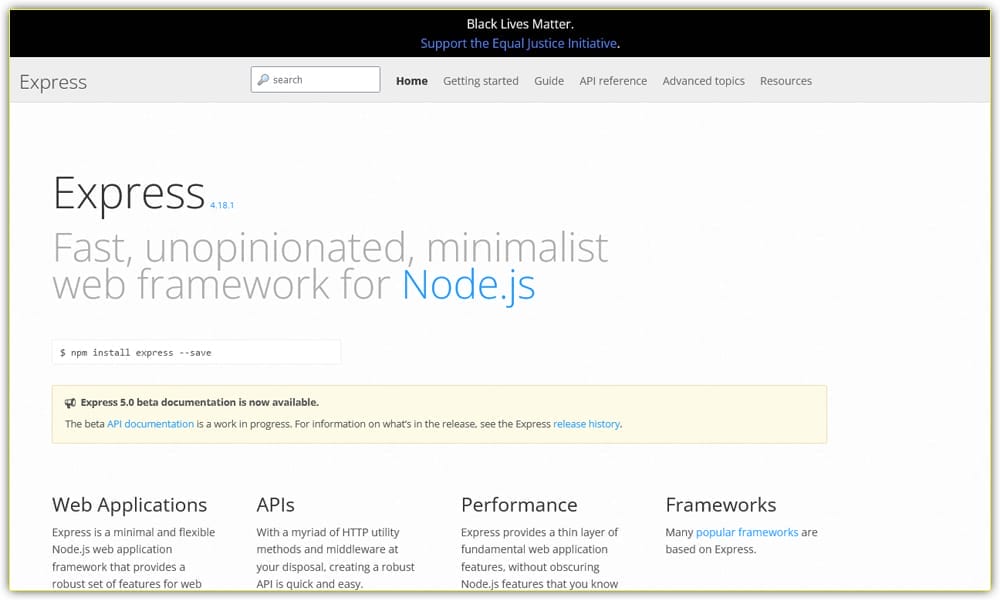View the Express release history link
1000x600 pixels.
click(587, 423)
